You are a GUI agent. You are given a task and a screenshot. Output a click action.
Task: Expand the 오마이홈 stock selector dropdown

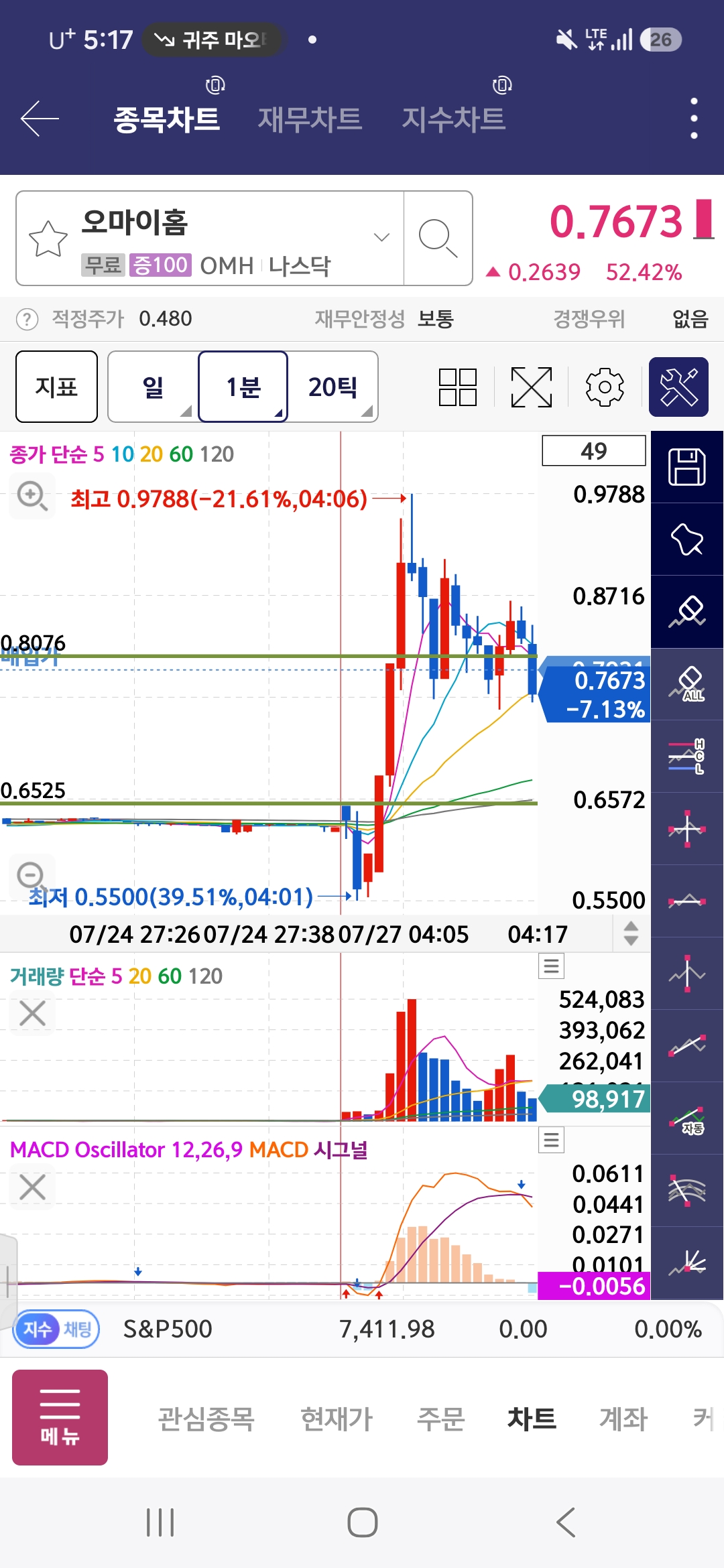[x=381, y=237]
